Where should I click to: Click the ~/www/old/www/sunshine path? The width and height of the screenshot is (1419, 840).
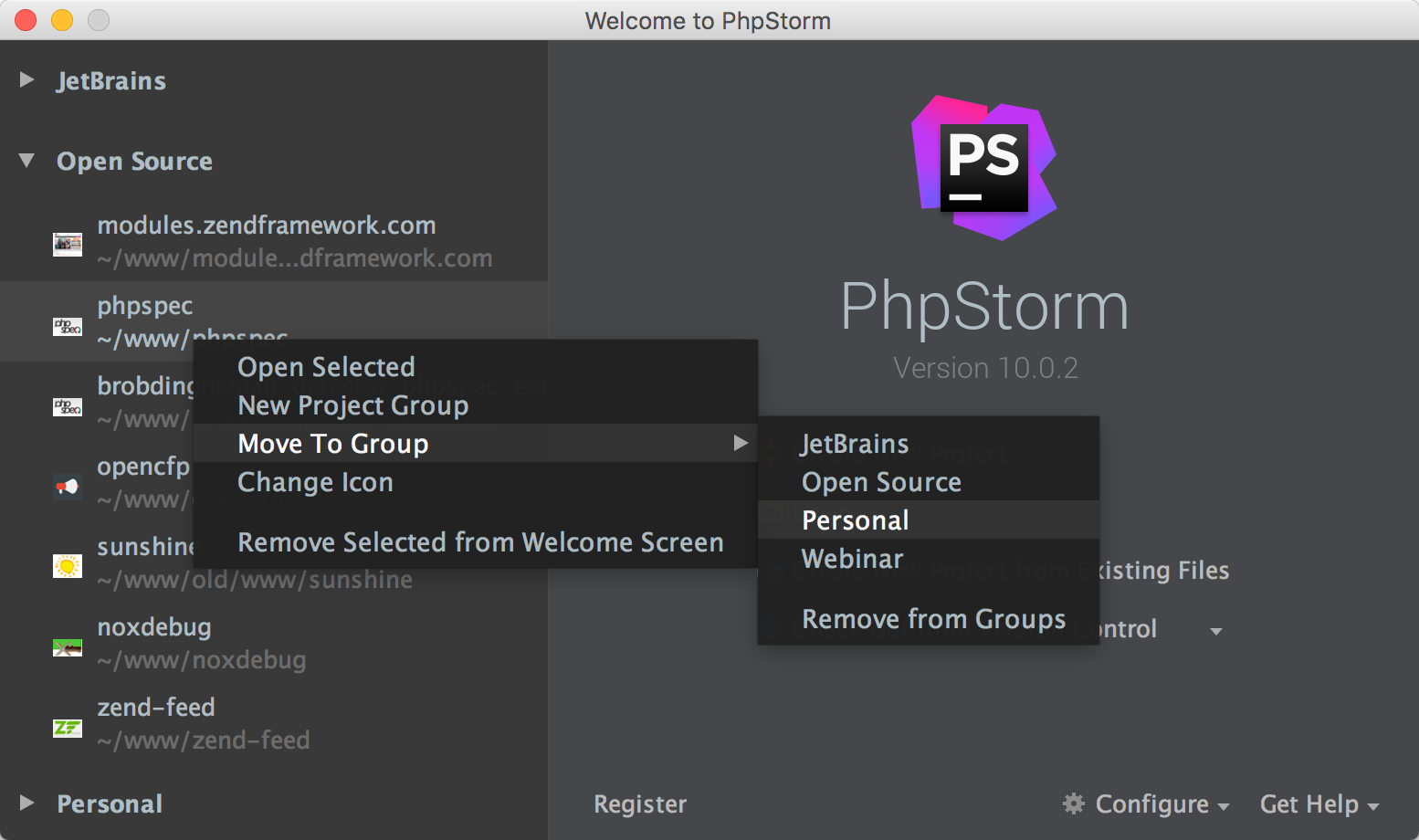pos(255,580)
